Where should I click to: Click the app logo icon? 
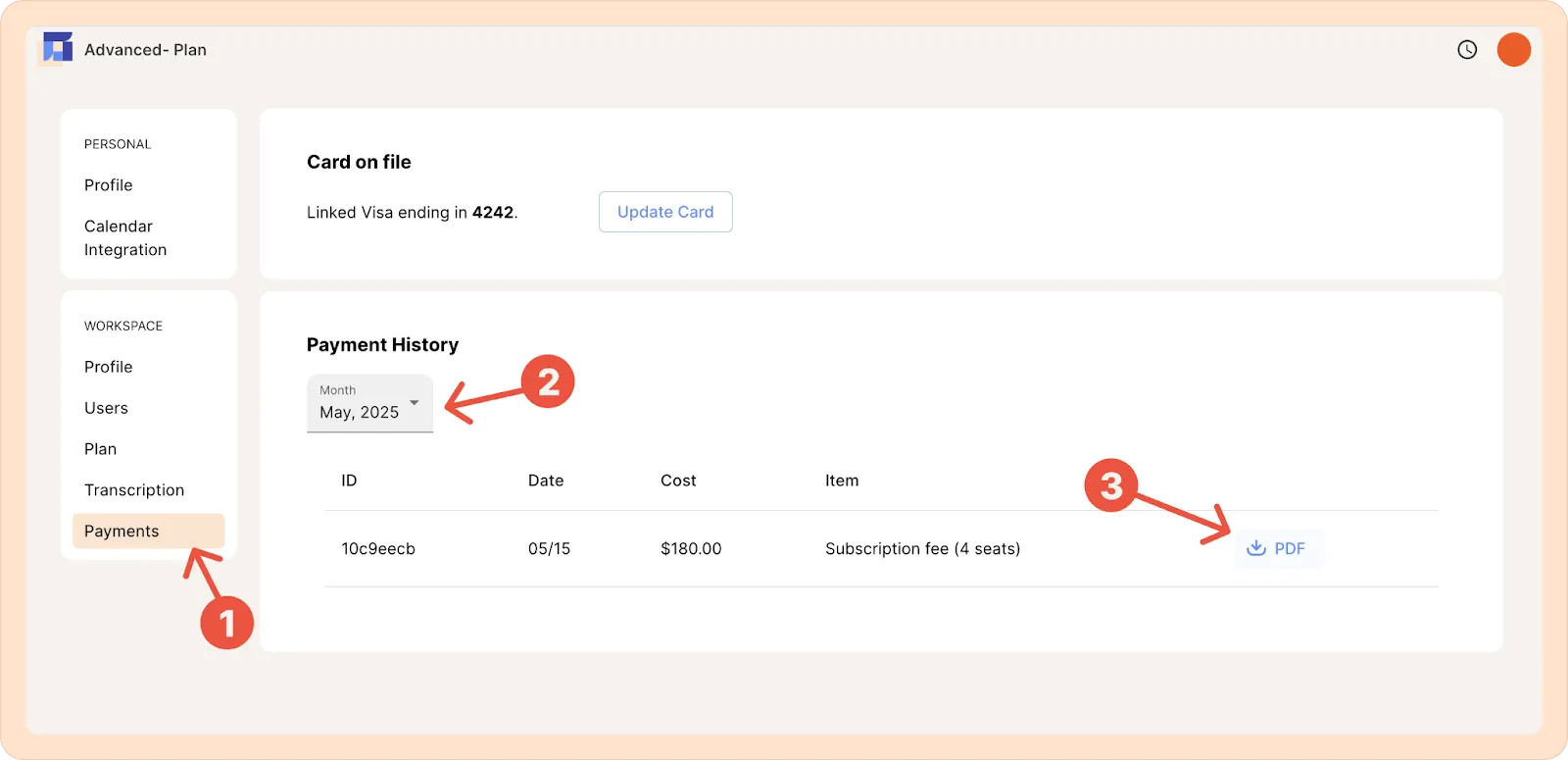58,48
